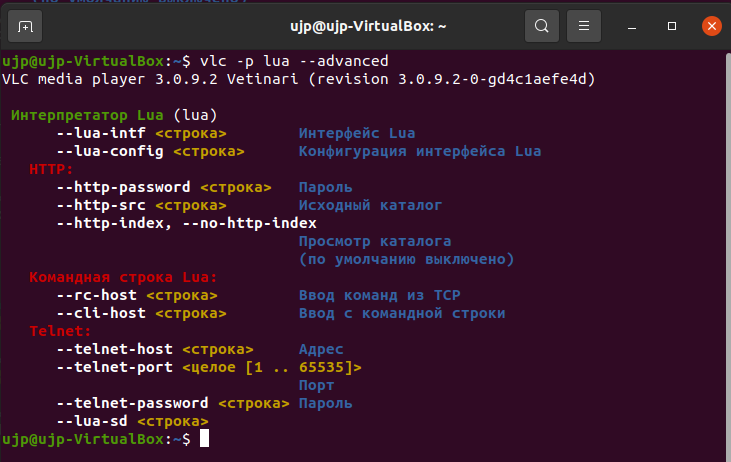
Task: Click the --no-http-index option text
Action: tap(249, 223)
